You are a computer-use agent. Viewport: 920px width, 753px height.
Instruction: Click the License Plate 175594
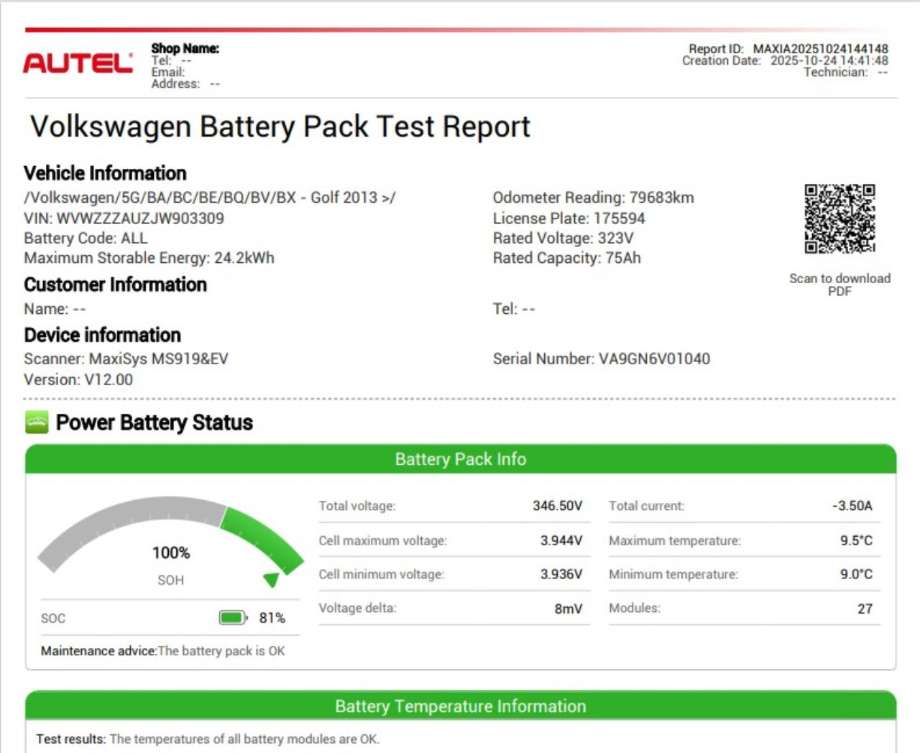(569, 218)
